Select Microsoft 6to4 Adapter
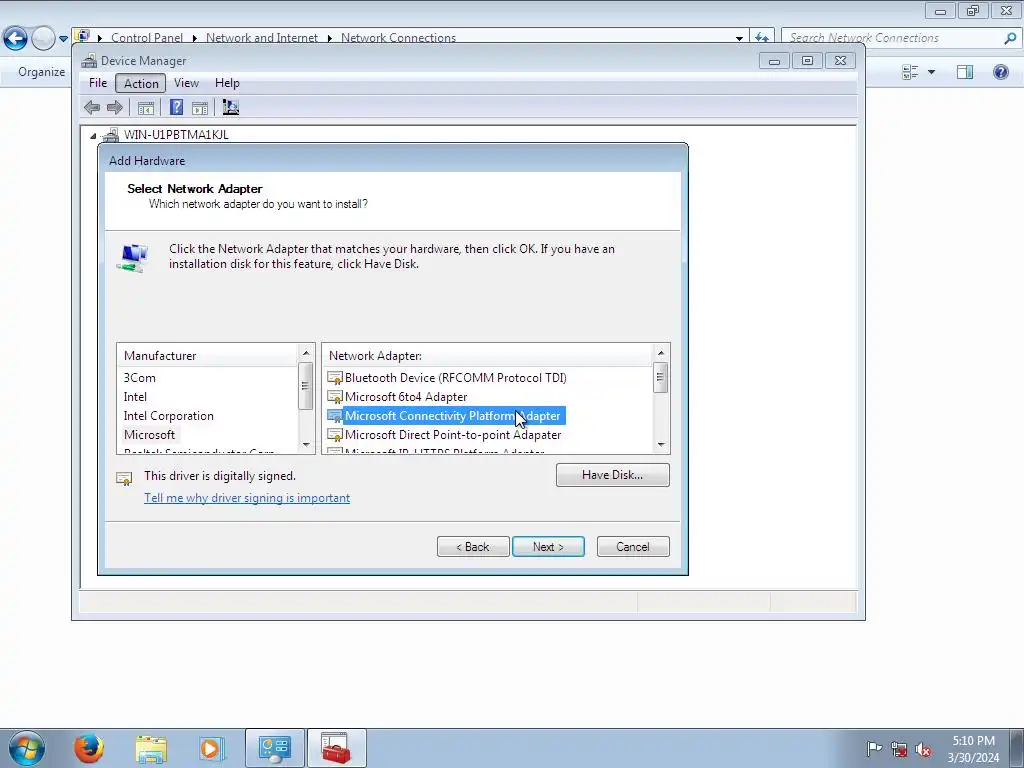The image size is (1024, 768). [x=406, y=397]
